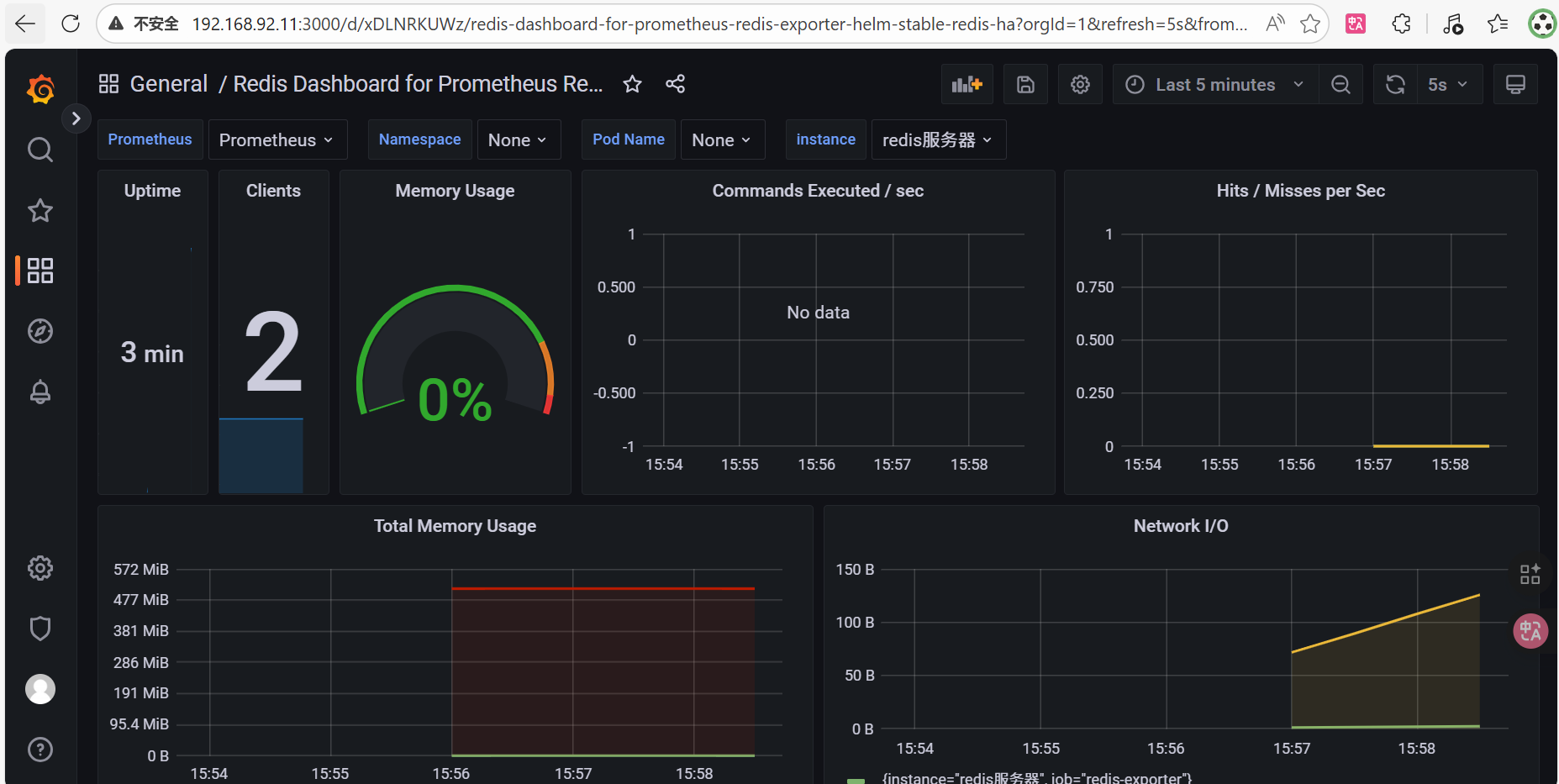The height and width of the screenshot is (784, 1559).
Task: Click the browser profile avatar icon
Action: point(1542,24)
